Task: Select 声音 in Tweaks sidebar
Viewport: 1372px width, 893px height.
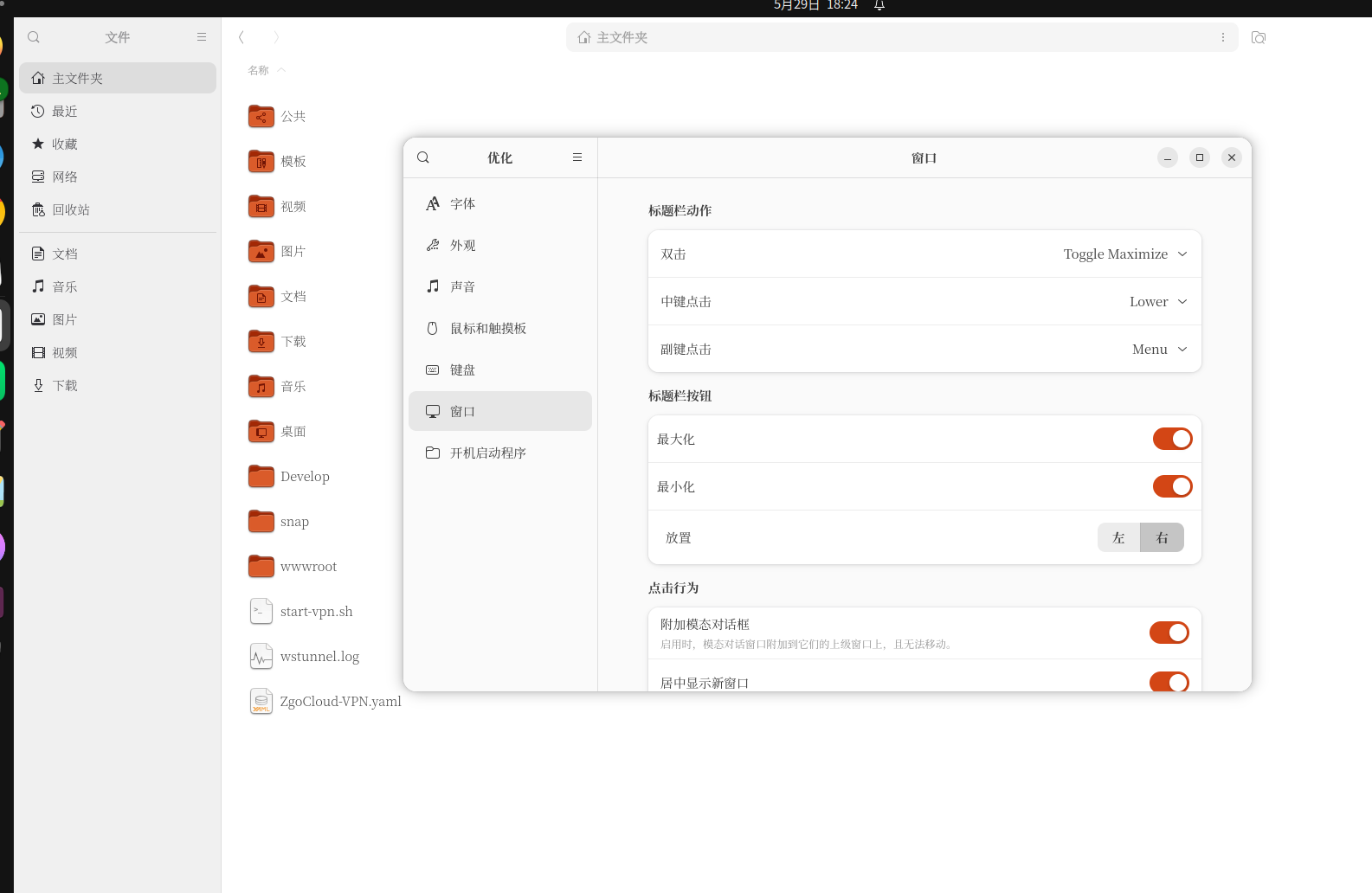Action: [500, 286]
